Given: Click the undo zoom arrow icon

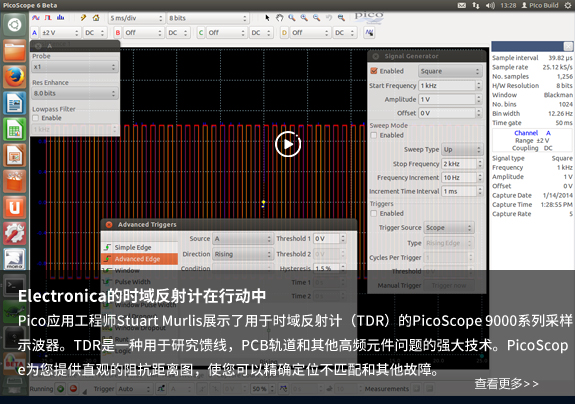Looking at the screenshot, I should (329, 18).
